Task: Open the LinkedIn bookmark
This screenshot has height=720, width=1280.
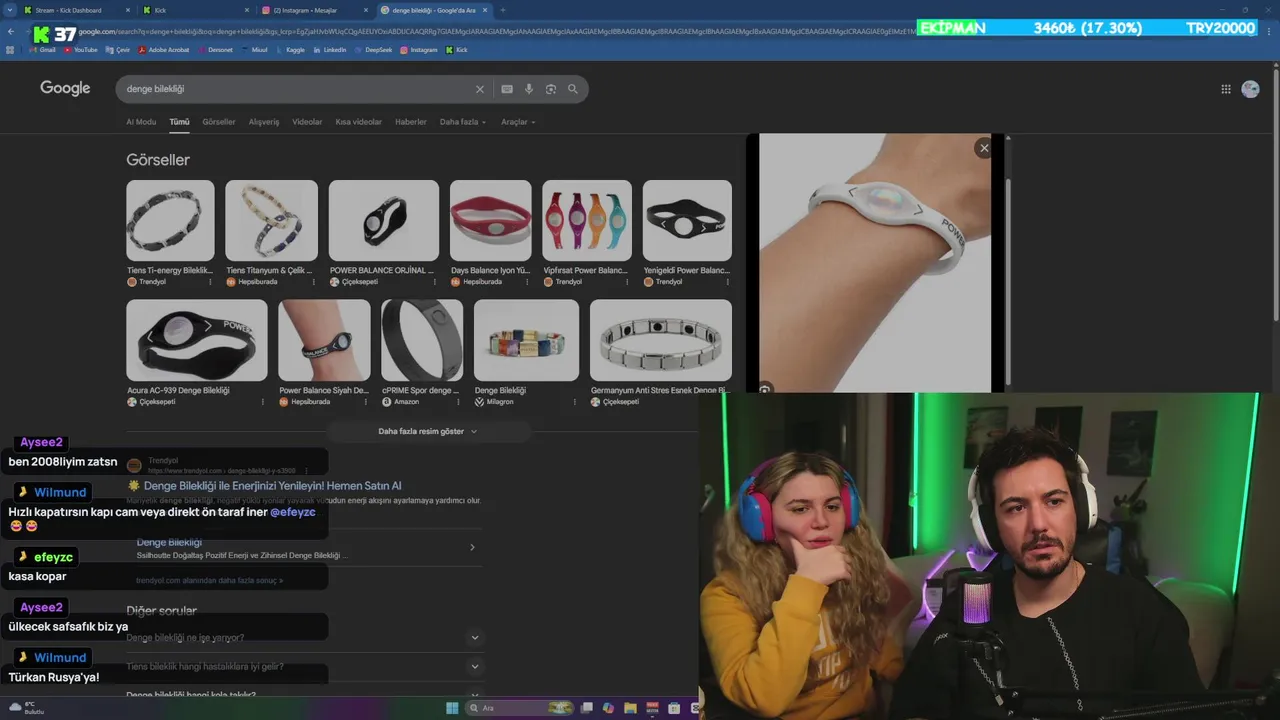Action: click(330, 49)
